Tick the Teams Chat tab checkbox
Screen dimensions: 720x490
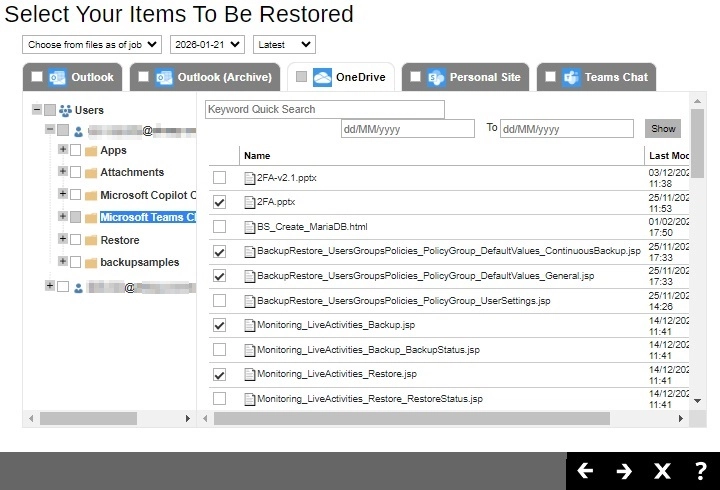(551, 76)
